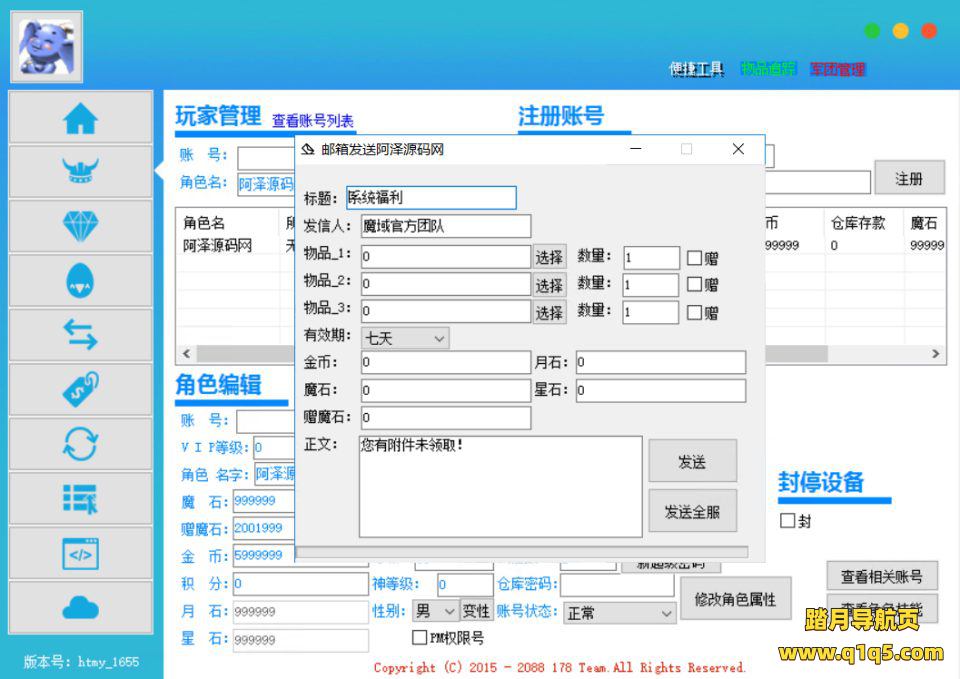Screen dimensions: 960x679
Task: Open the code window sidebar icon
Action: pos(81,553)
